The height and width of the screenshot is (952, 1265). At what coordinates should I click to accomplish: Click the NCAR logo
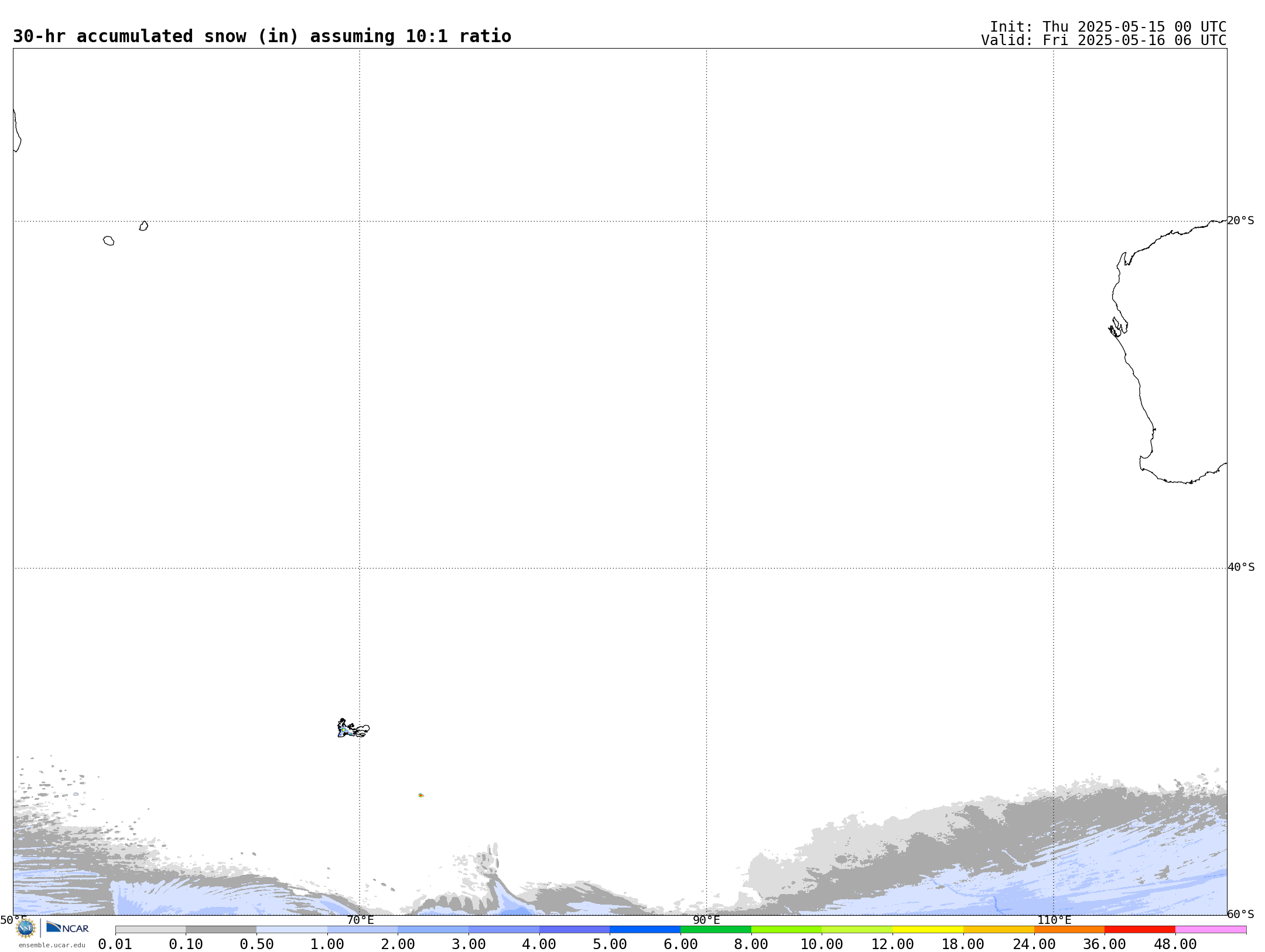tap(67, 927)
